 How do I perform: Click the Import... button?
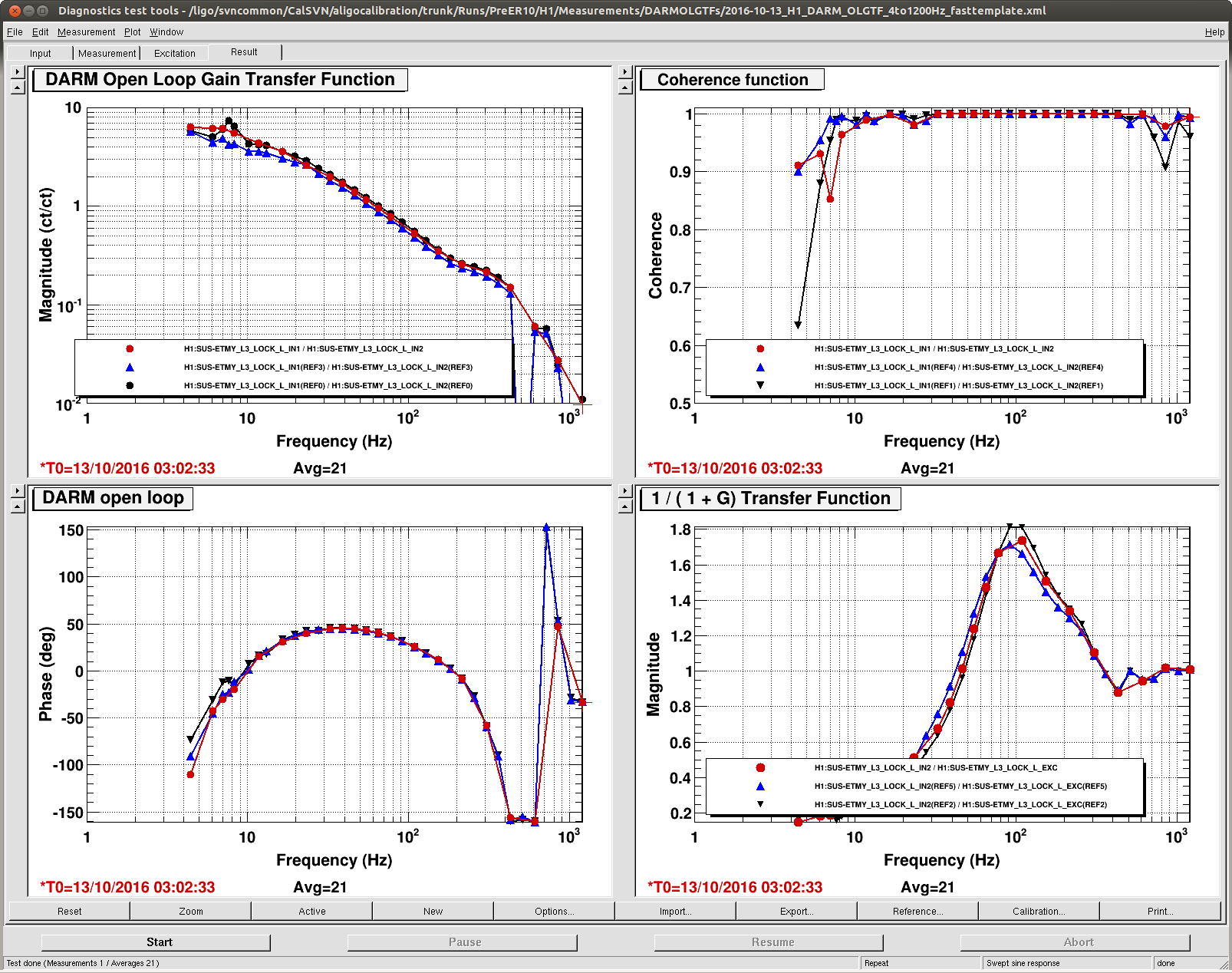coord(676,911)
